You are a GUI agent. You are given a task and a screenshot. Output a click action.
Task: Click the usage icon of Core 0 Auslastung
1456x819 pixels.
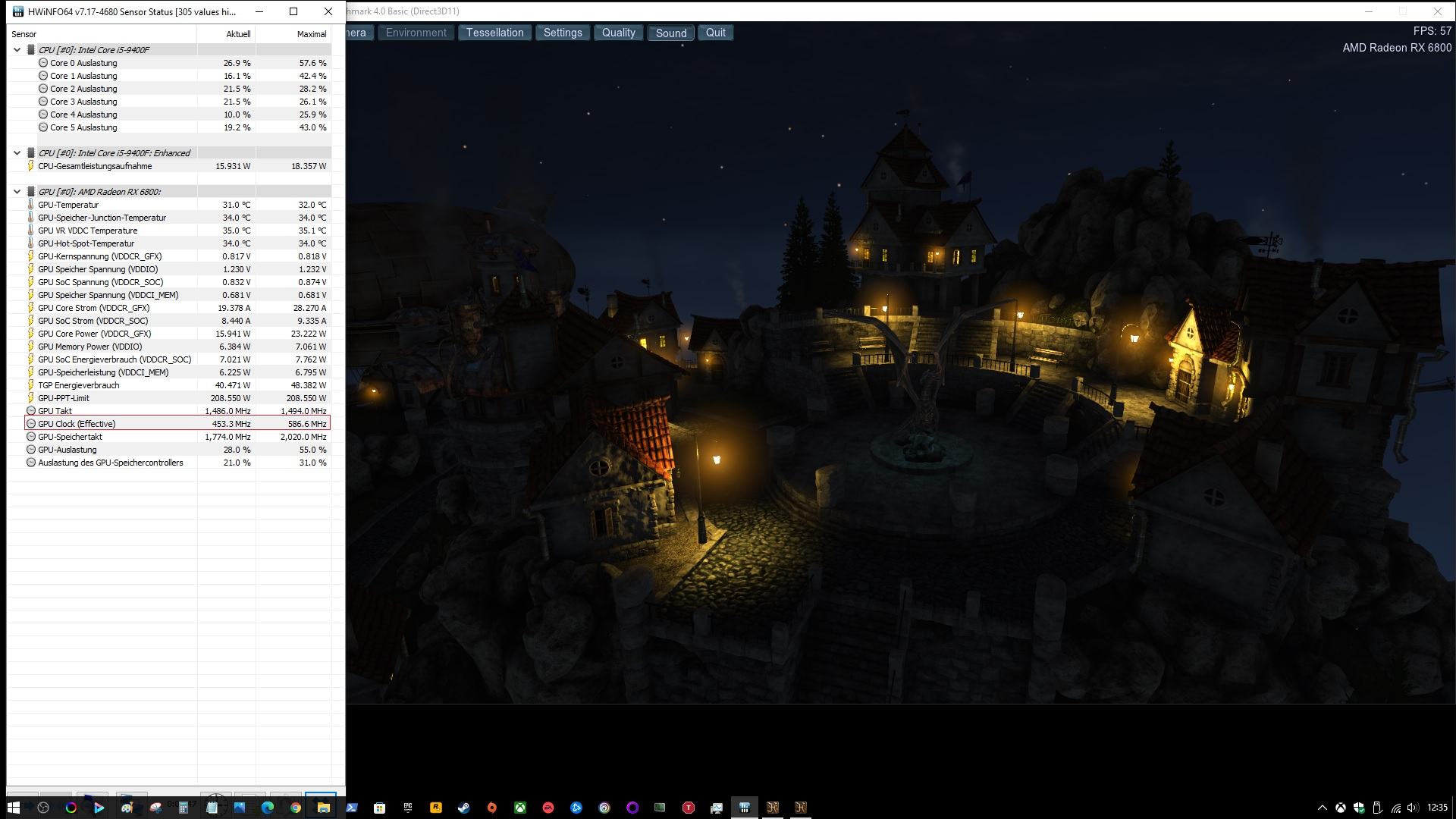tap(43, 63)
